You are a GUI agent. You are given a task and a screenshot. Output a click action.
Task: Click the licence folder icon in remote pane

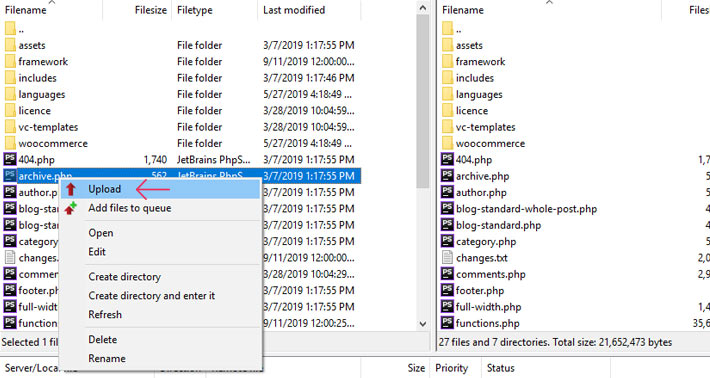tap(447, 110)
